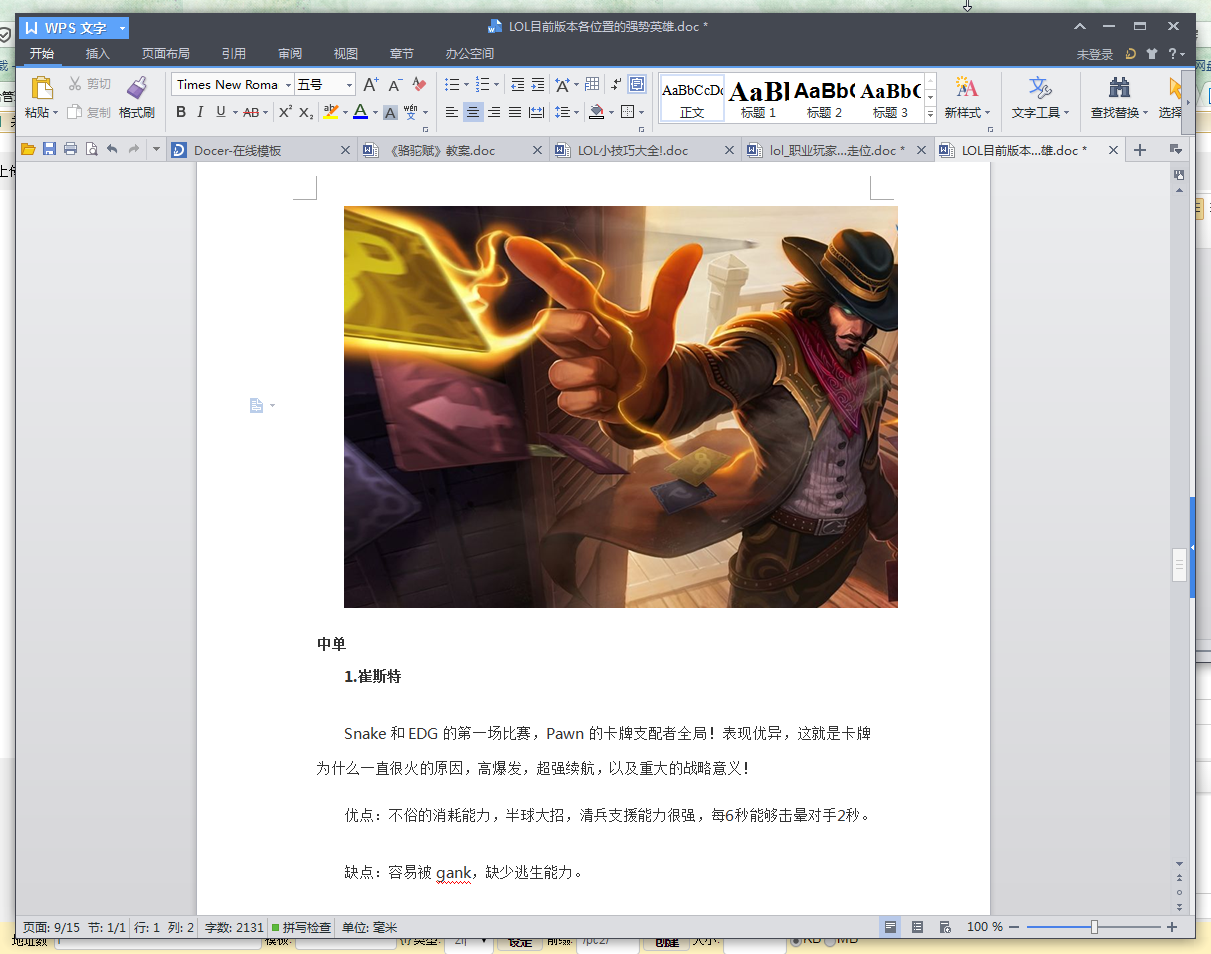Switch to LOL小技巧大全!.doc tab
1211x954 pixels.
point(645,151)
